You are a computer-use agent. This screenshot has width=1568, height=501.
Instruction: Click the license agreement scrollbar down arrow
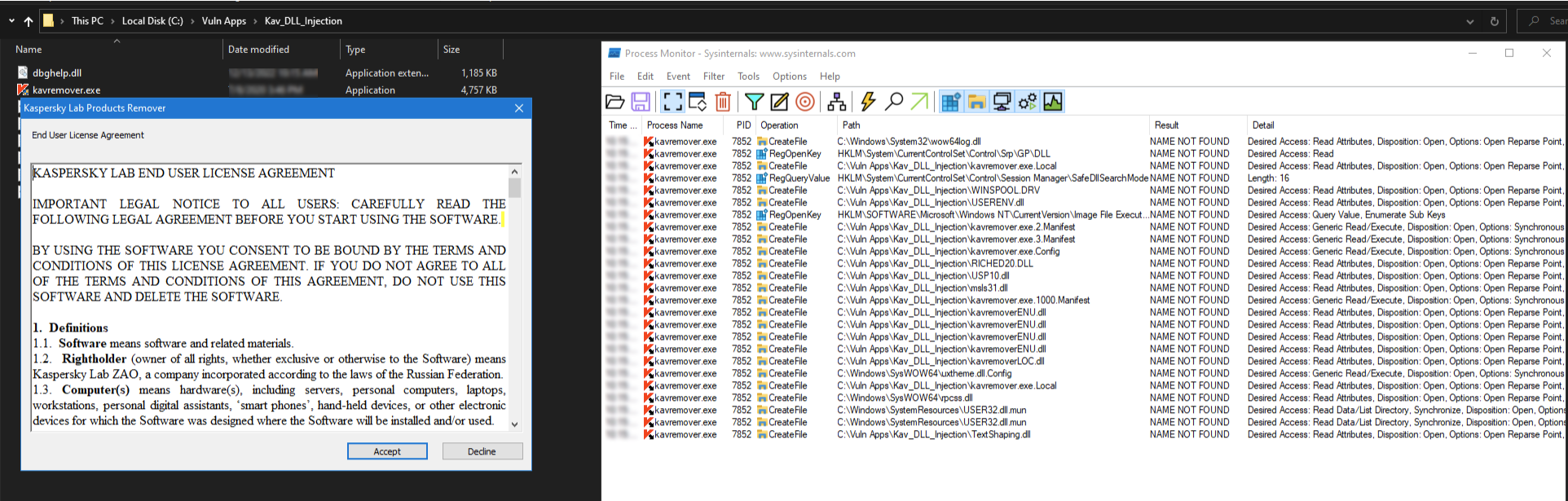(x=514, y=424)
